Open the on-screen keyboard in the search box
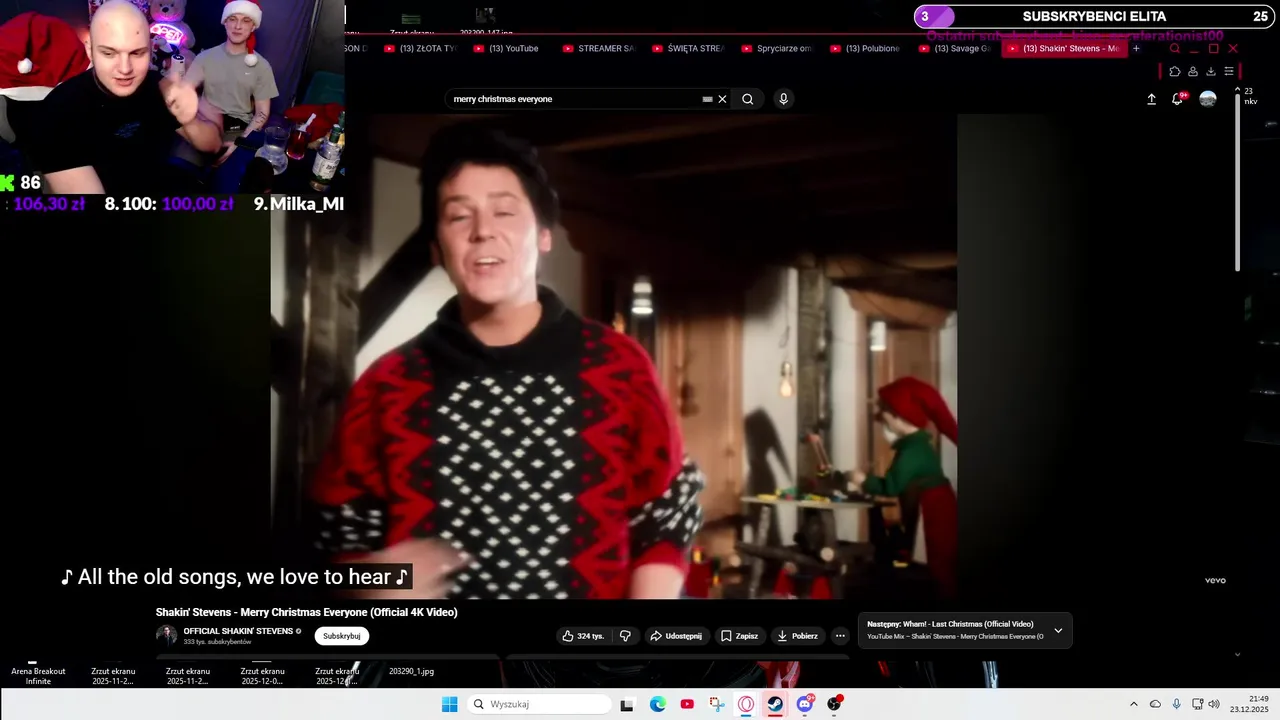Image resolution: width=1280 pixels, height=720 pixels. tap(707, 99)
